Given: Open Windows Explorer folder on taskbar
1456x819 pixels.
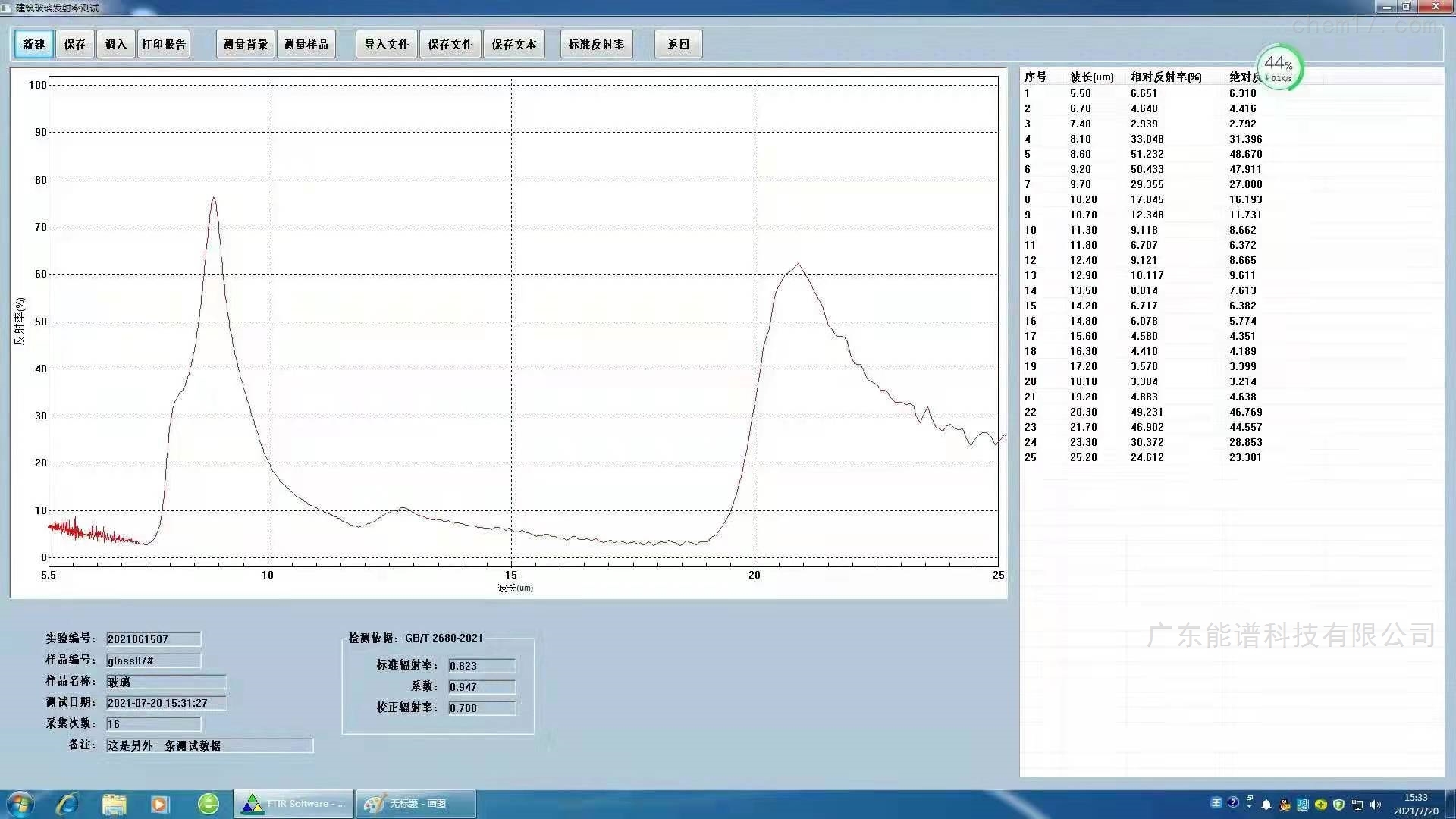Looking at the screenshot, I should 115,804.
